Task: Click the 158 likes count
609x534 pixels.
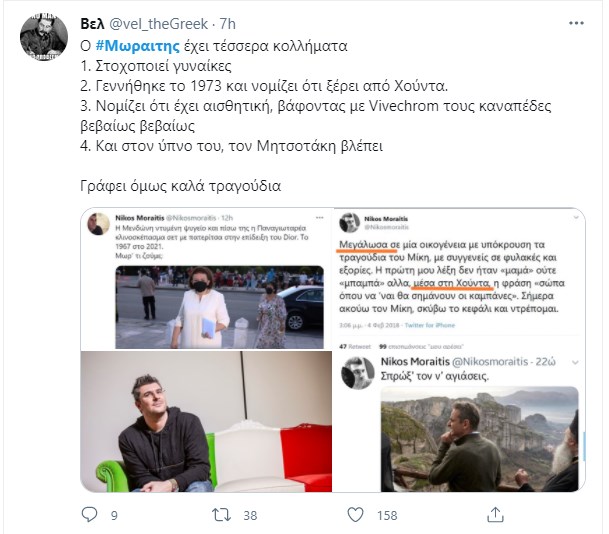Action: tap(387, 515)
